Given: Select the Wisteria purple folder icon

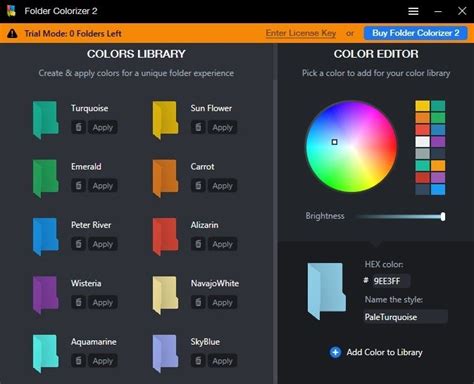Looking at the screenshot, I should pyautogui.click(x=46, y=295).
